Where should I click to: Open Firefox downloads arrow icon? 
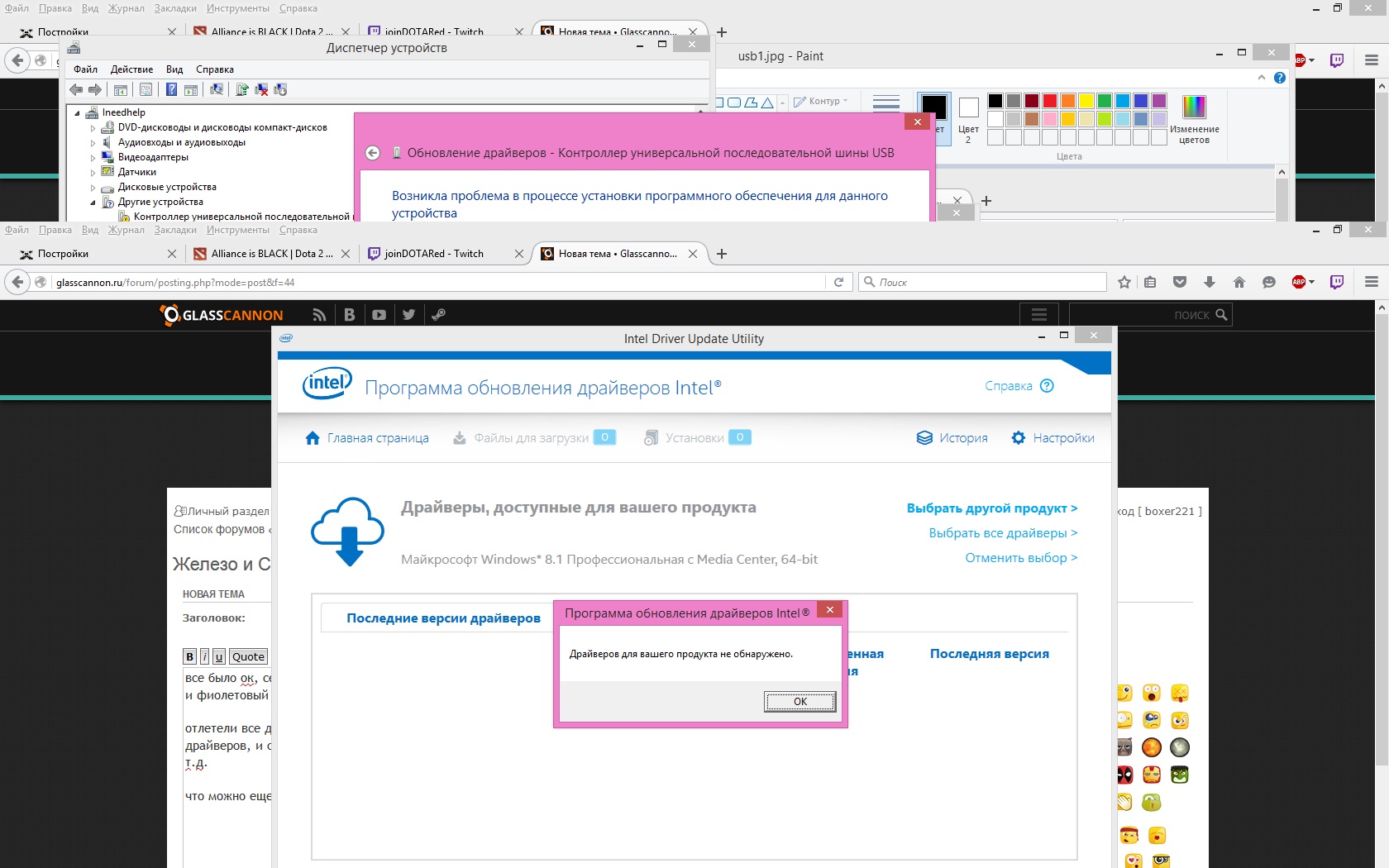click(x=1210, y=282)
